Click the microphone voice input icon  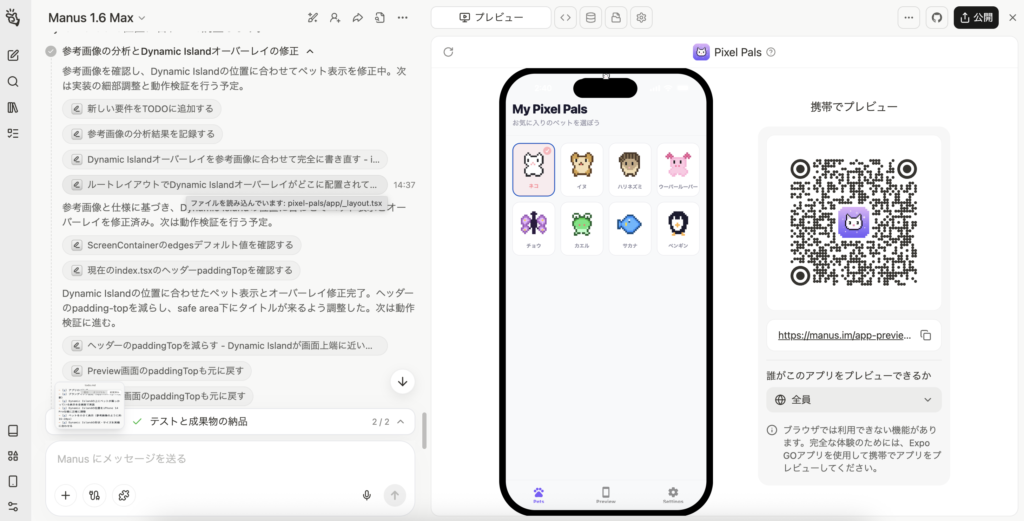[x=367, y=495]
